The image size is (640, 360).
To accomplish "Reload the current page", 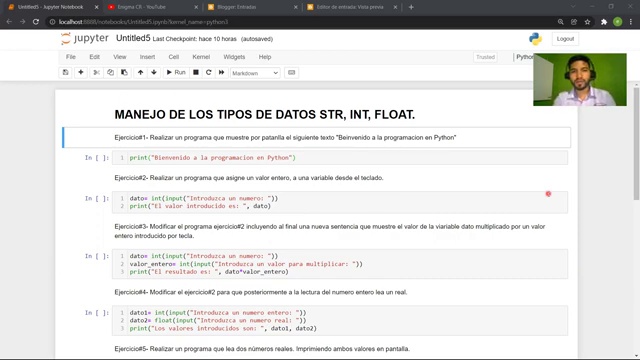I will point(36,22).
